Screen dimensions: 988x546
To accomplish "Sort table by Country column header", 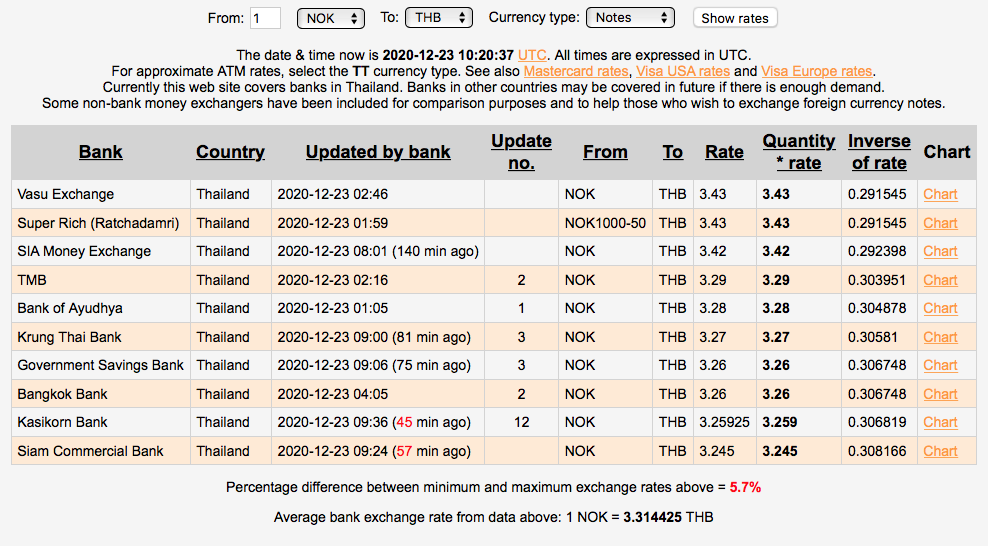I will point(230,152).
